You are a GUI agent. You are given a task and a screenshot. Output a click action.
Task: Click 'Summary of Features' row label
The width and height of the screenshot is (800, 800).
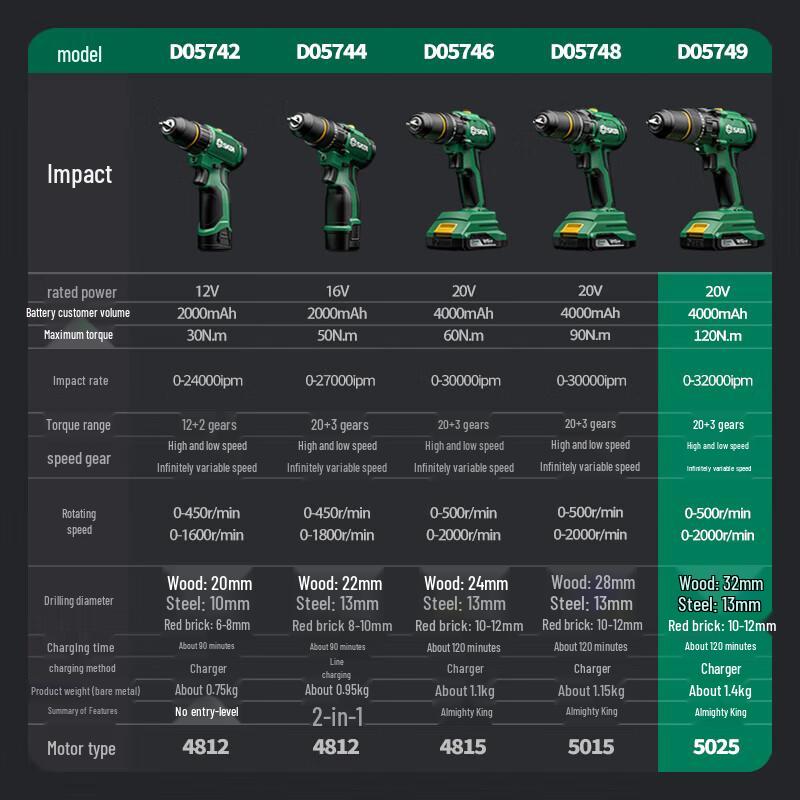click(x=83, y=711)
